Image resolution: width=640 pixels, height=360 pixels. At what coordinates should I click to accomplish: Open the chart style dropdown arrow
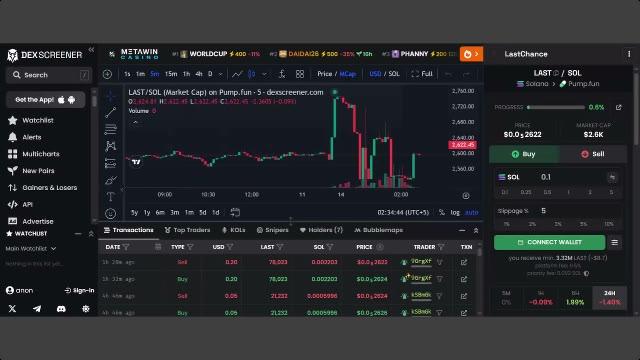point(264,74)
